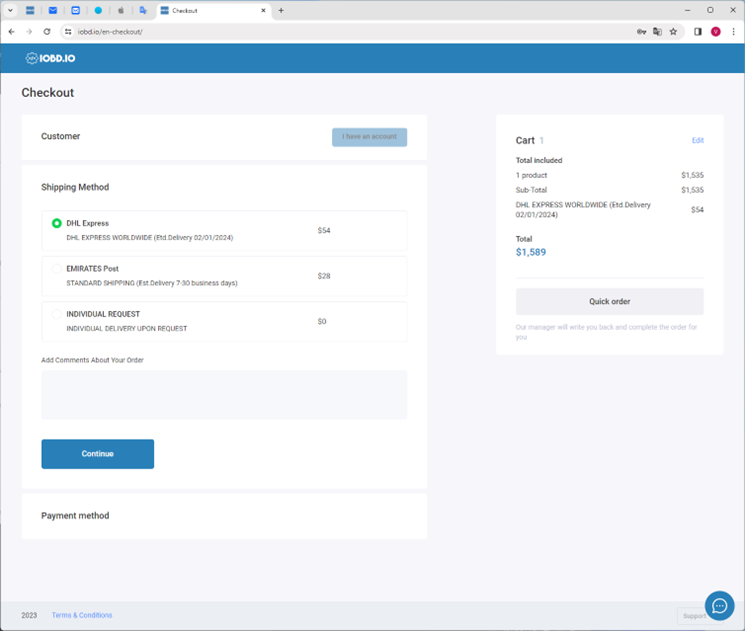Switch to the Checkout tab
The image size is (745, 631).
pyautogui.click(x=210, y=10)
